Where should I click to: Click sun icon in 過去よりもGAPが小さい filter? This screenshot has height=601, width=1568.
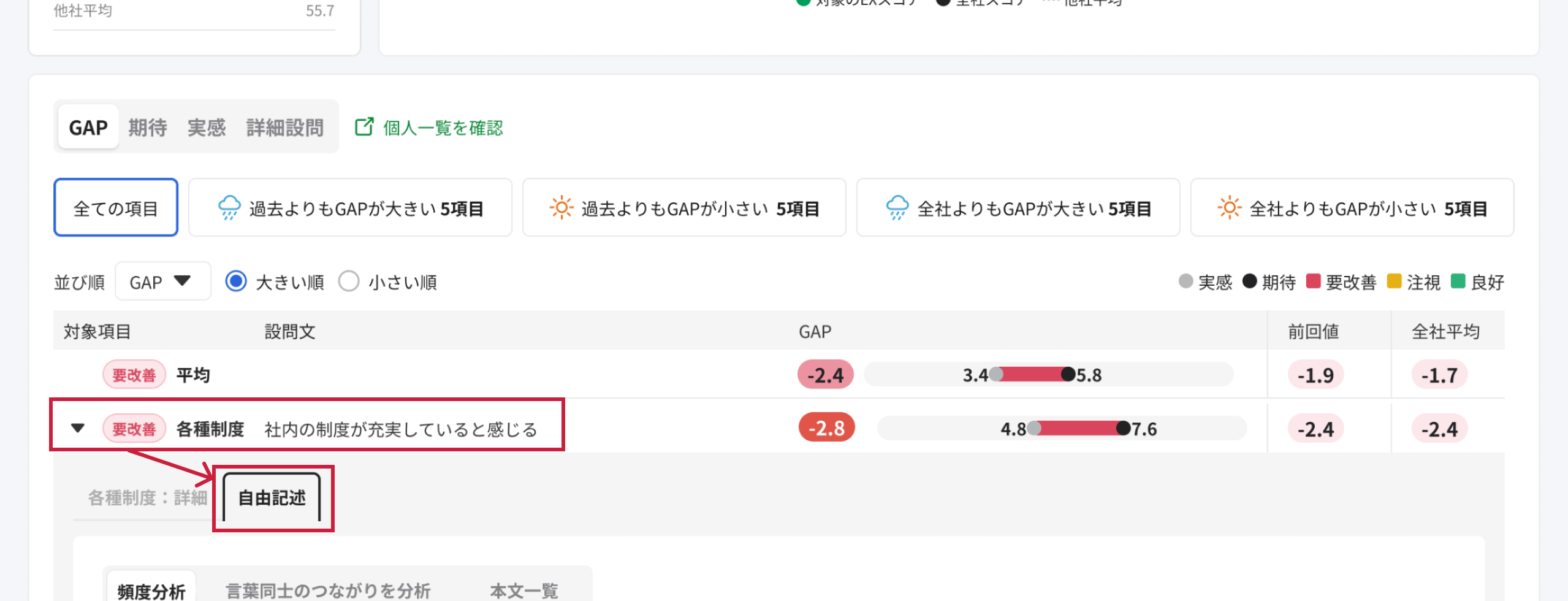pyautogui.click(x=561, y=208)
